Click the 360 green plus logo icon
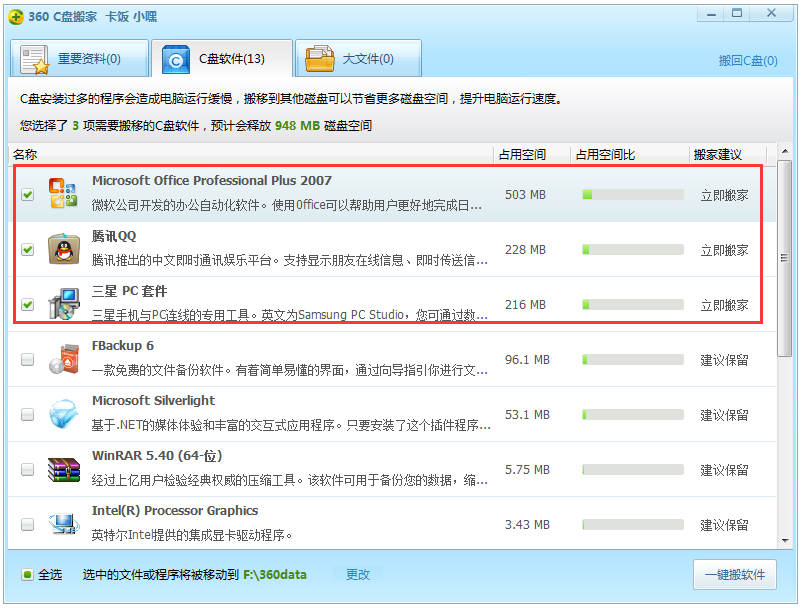The image size is (801, 608). (16, 17)
